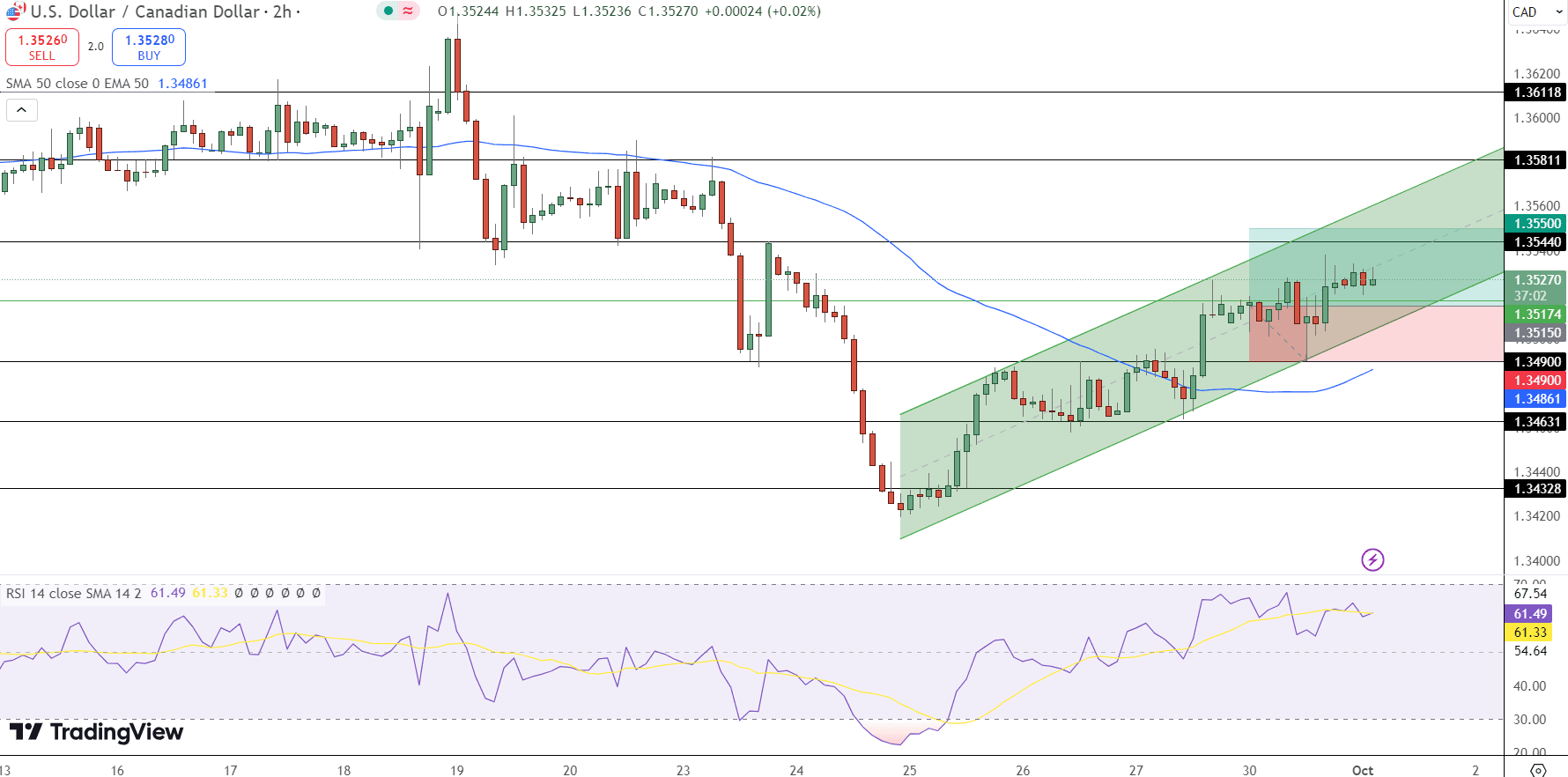Image resolution: width=1568 pixels, height=777 pixels.
Task: Click the Oct date on time axis
Action: tap(1363, 770)
